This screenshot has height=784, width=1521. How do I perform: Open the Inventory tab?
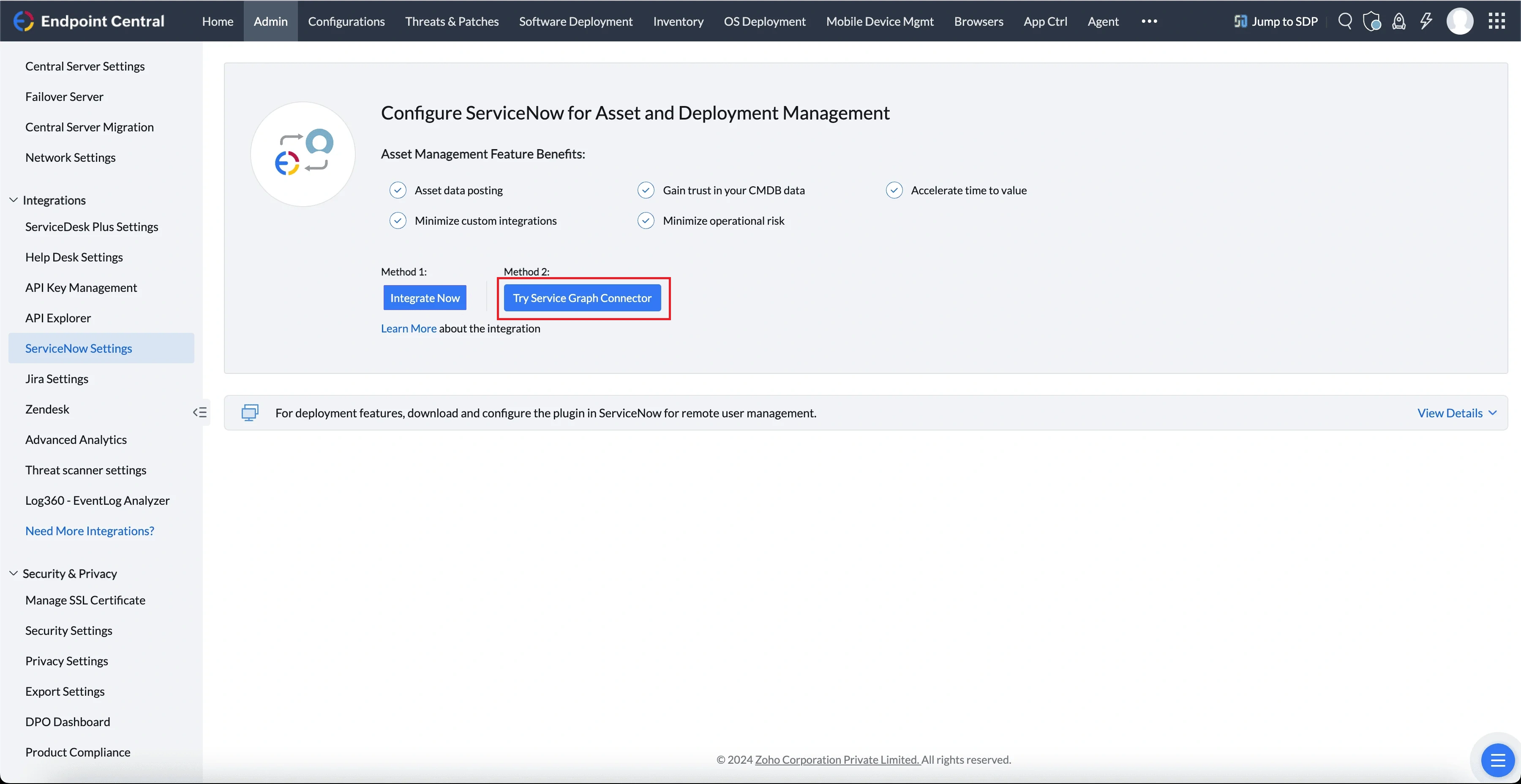click(678, 21)
